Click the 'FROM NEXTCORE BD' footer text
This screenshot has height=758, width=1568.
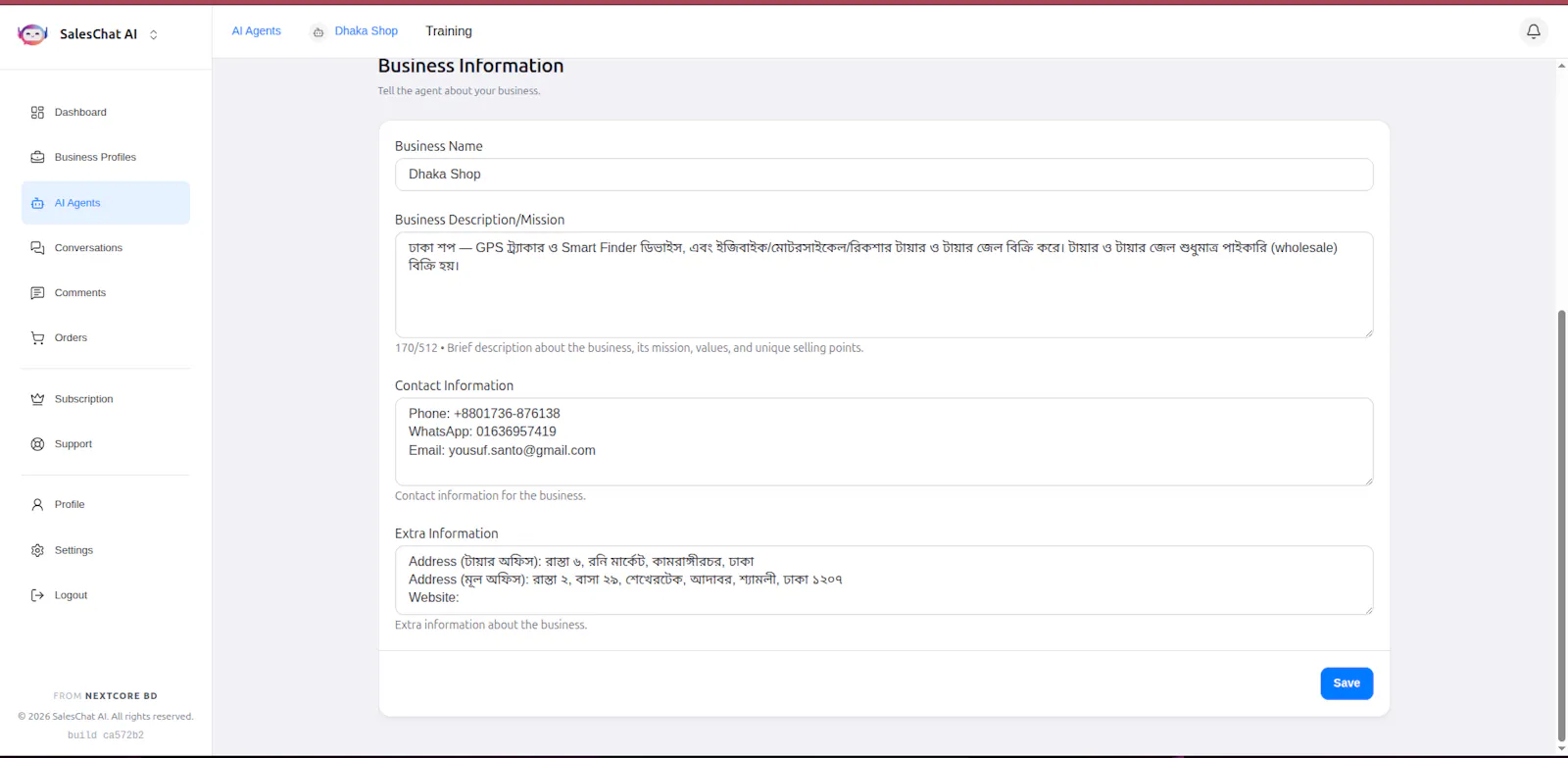coord(106,696)
